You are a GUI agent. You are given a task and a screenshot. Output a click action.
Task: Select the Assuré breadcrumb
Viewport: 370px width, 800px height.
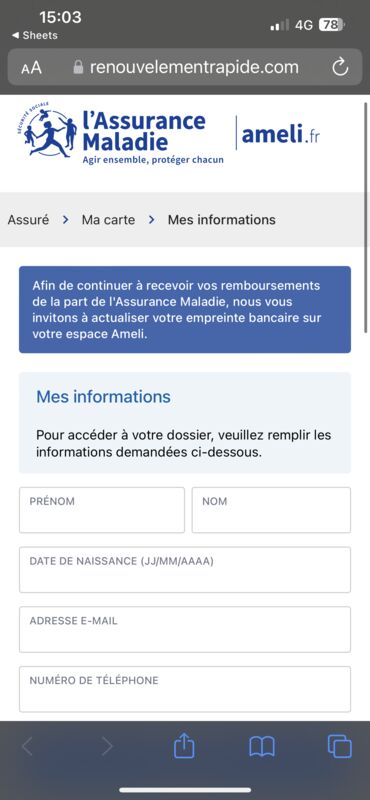28,220
